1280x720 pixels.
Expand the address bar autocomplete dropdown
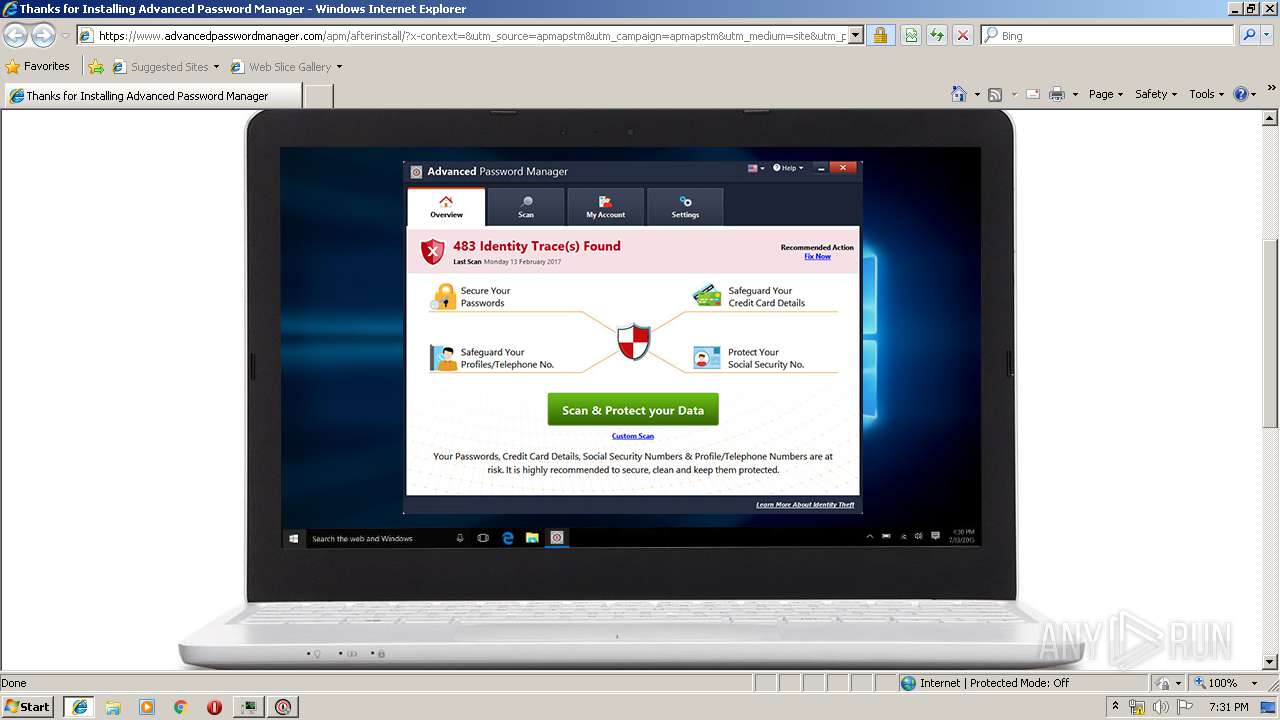(x=855, y=36)
